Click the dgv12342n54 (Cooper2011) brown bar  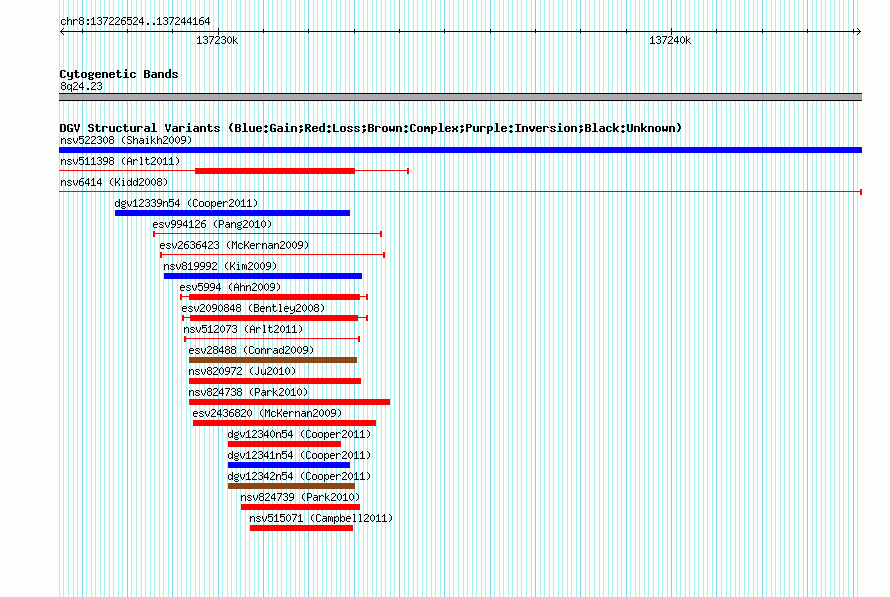coord(291,486)
